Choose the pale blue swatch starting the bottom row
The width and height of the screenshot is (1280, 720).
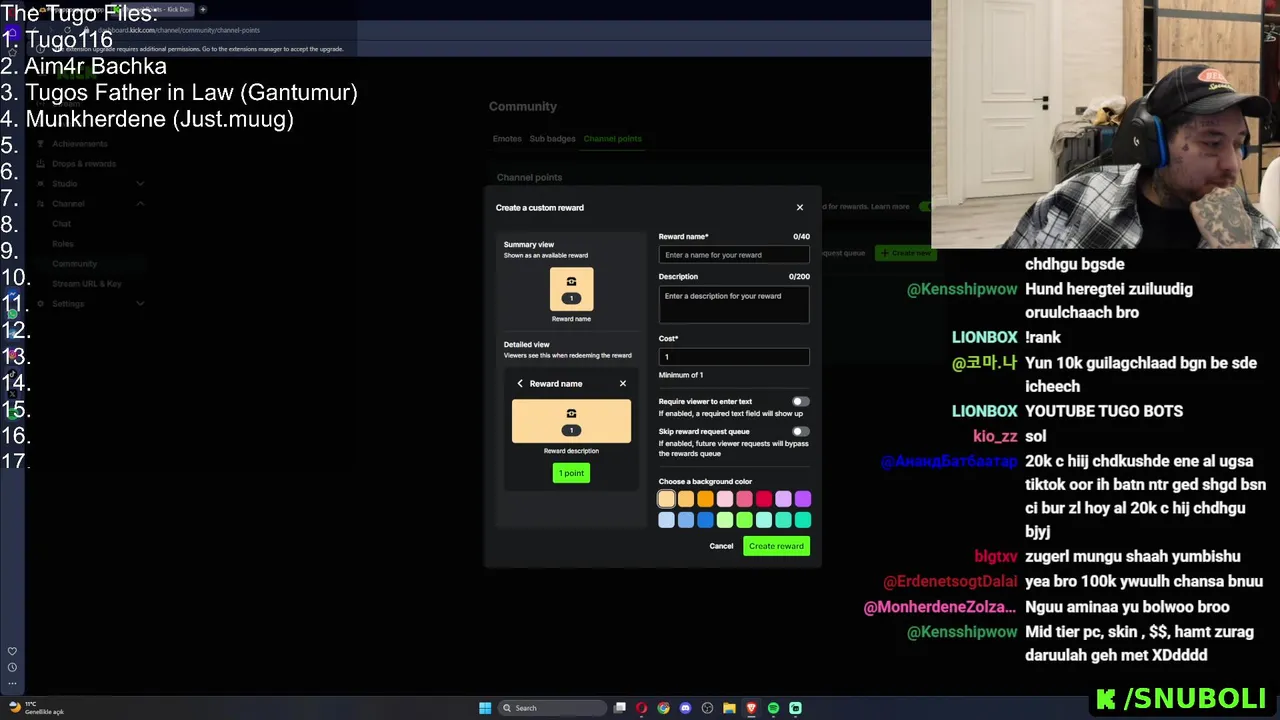tap(666, 520)
